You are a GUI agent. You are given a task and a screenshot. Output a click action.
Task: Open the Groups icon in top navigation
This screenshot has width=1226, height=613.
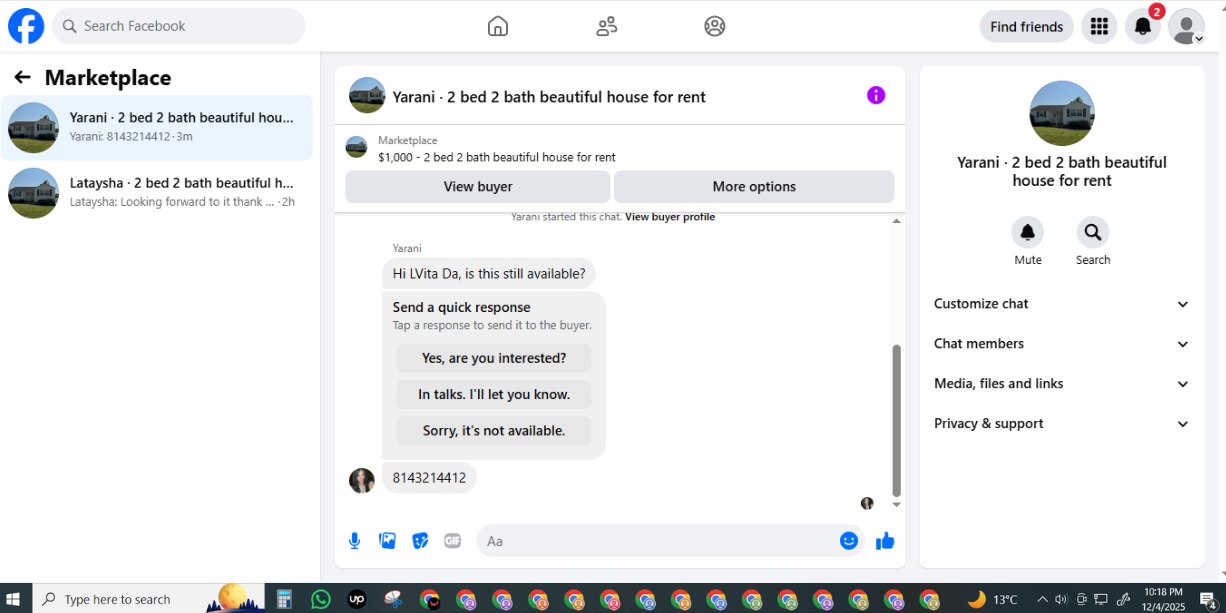(x=714, y=26)
